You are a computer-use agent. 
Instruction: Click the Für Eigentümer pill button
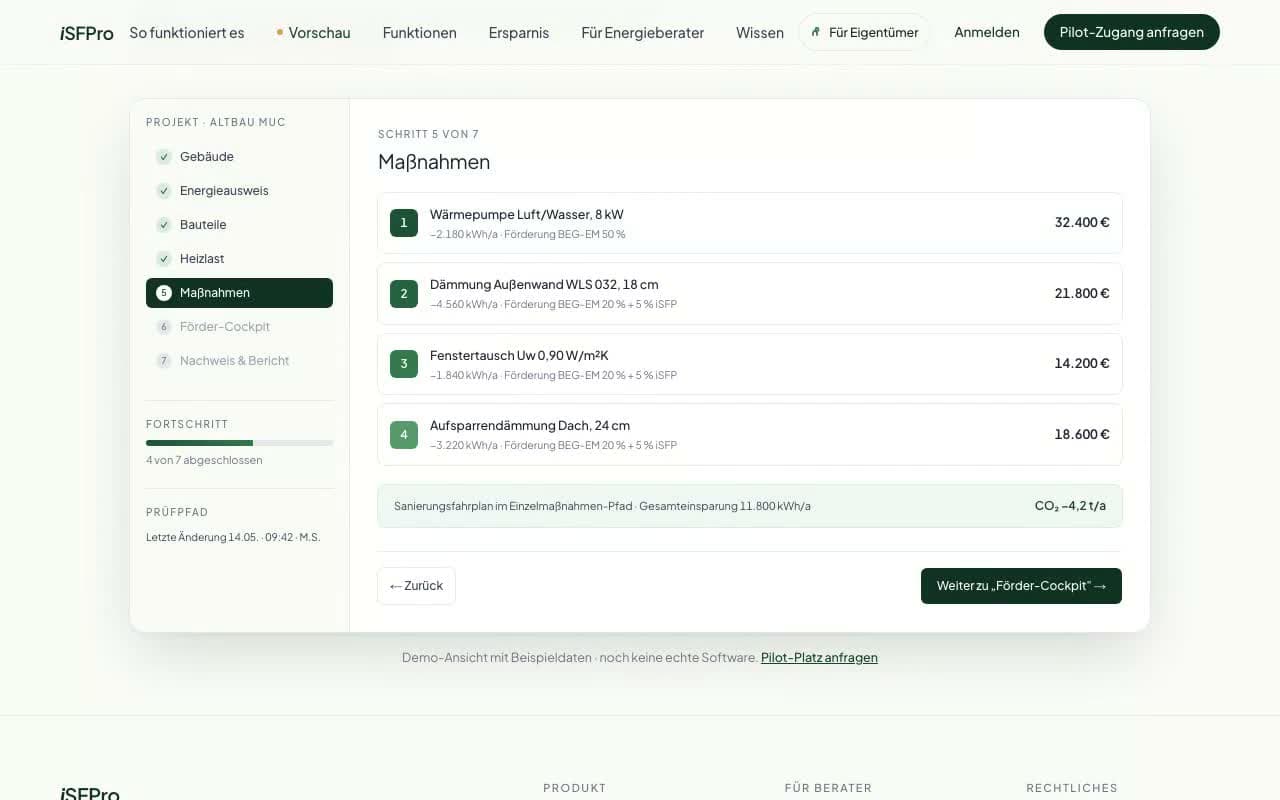864,32
